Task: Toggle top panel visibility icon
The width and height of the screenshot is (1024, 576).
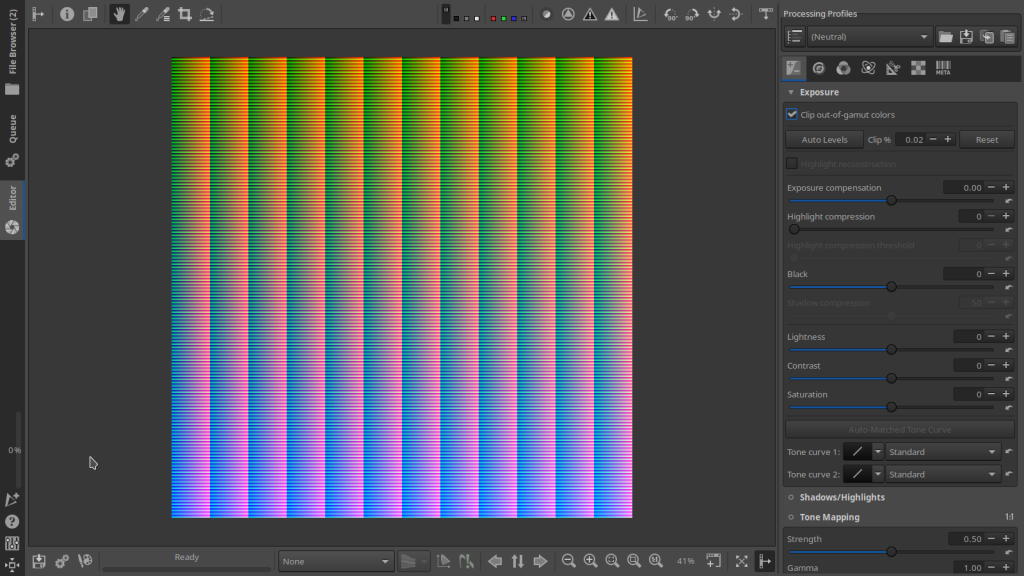Action: 765,14
